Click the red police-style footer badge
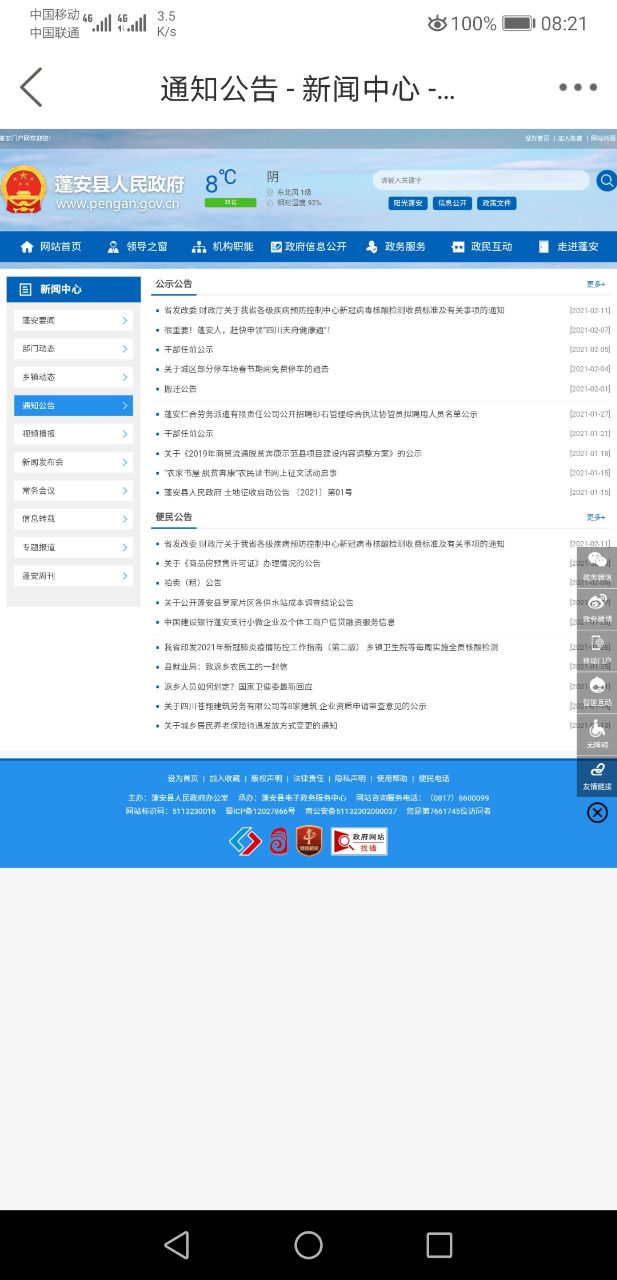 click(x=279, y=841)
